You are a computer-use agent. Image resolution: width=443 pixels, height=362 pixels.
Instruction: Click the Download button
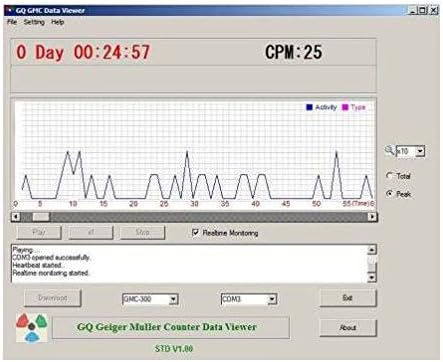[53, 298]
